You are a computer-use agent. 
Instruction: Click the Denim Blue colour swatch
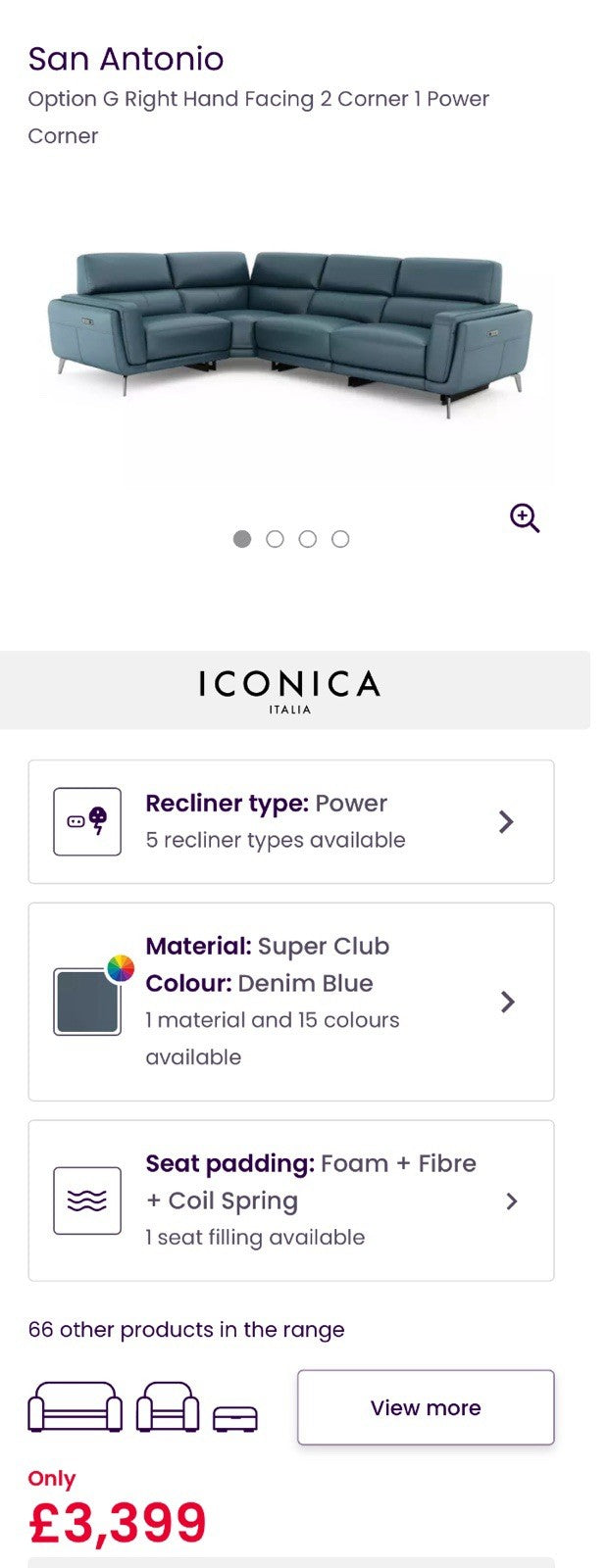pos(86,1002)
